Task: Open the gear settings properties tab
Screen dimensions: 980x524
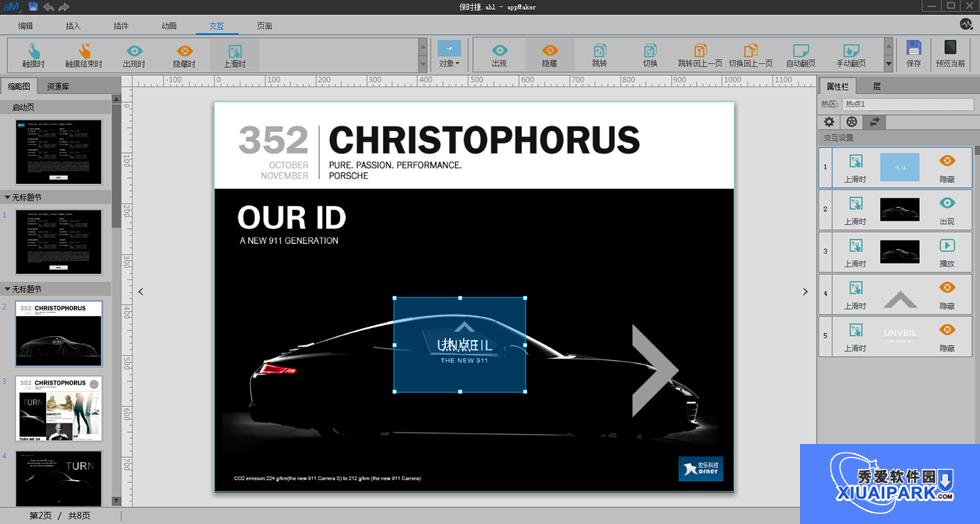Action: coord(829,122)
